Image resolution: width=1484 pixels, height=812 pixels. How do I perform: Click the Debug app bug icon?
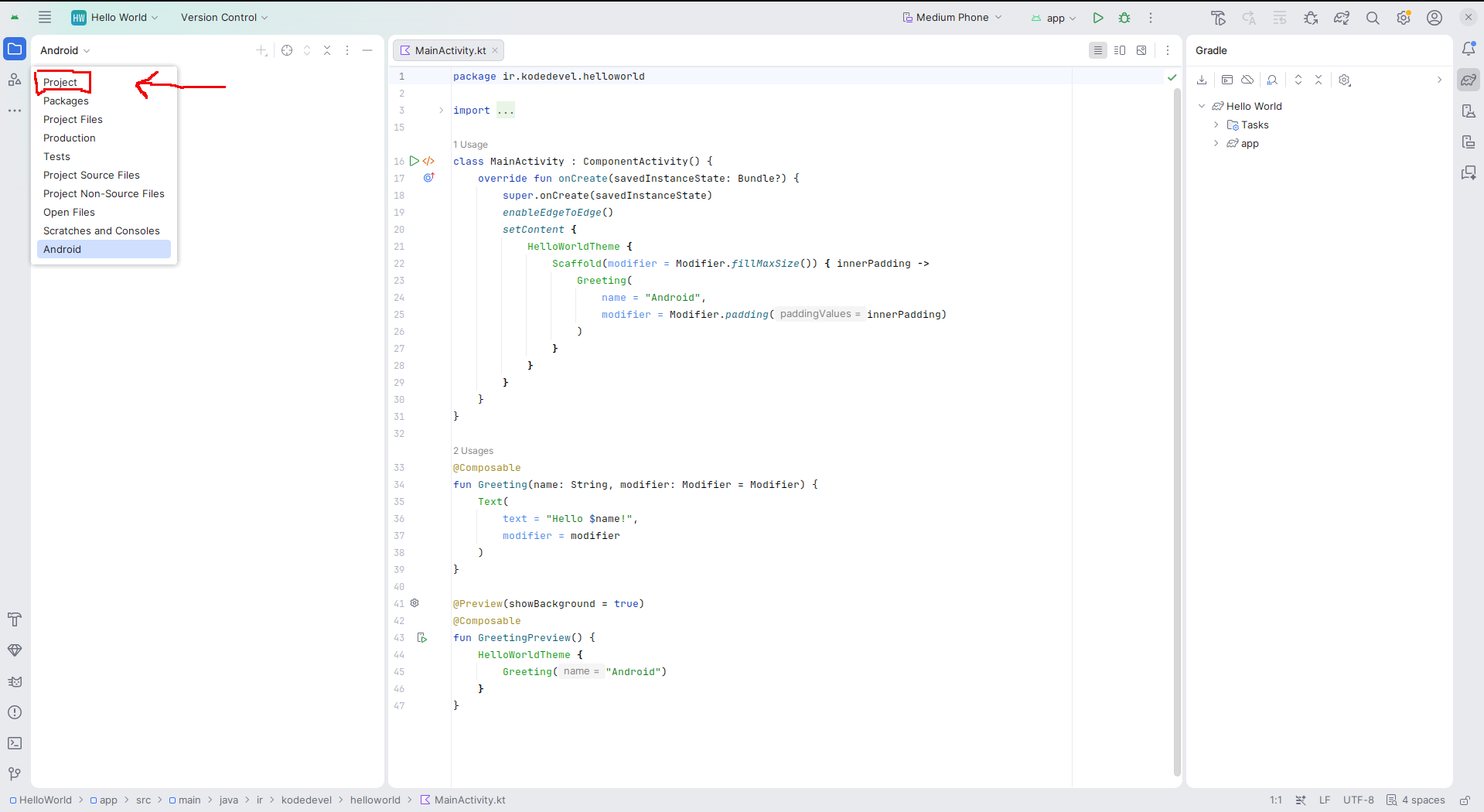click(x=1124, y=18)
